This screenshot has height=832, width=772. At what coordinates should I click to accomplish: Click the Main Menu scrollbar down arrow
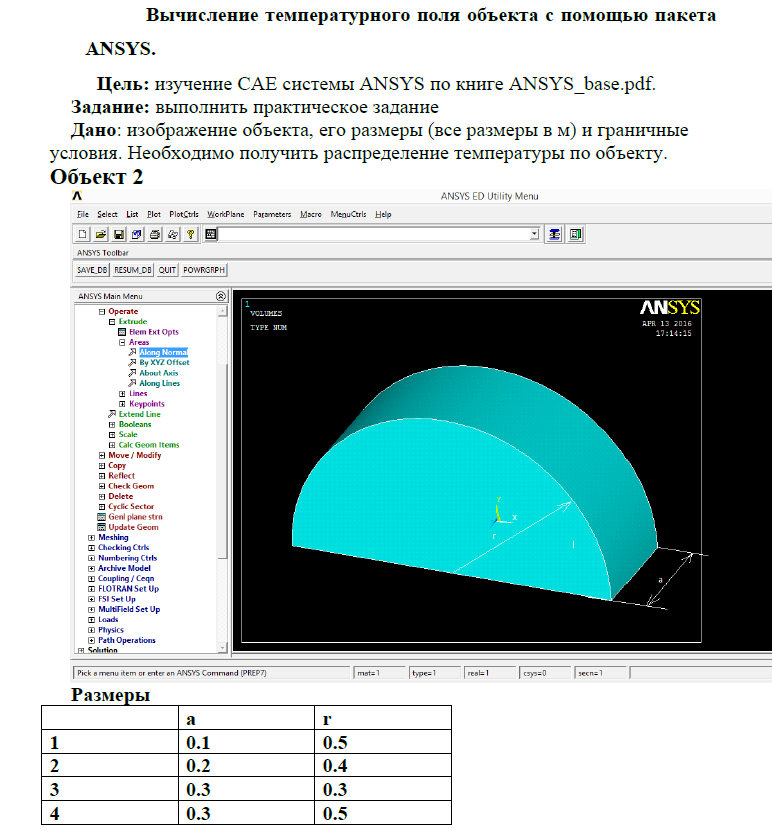click(223, 648)
